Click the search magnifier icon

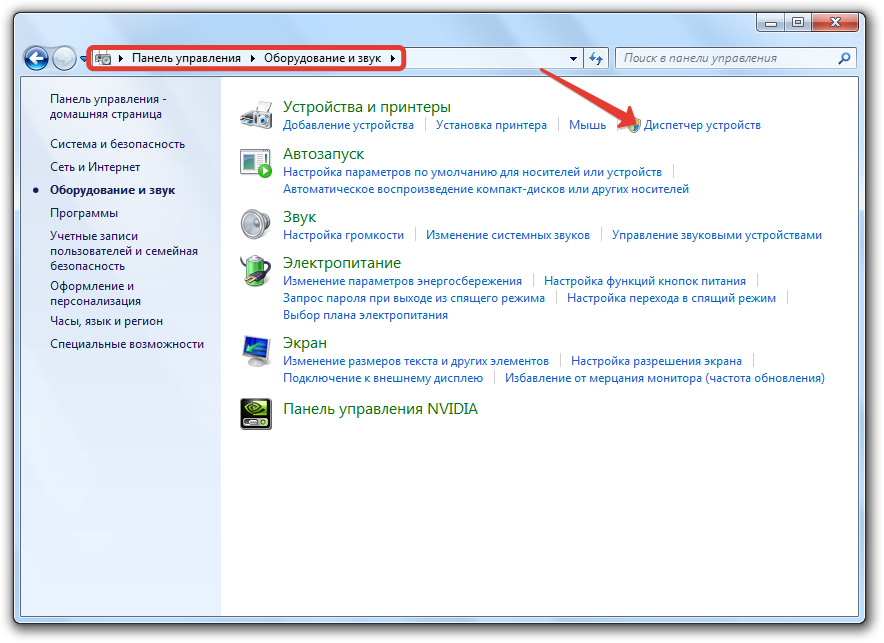pyautogui.click(x=845, y=58)
